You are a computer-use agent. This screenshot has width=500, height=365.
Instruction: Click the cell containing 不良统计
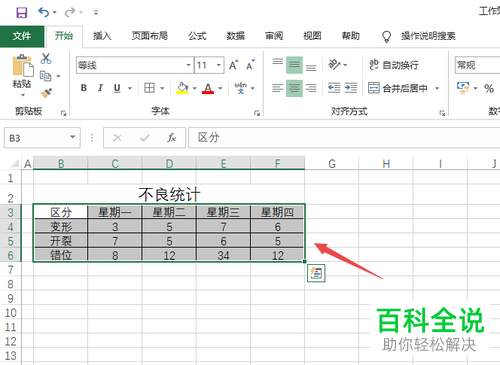pyautogui.click(x=169, y=194)
